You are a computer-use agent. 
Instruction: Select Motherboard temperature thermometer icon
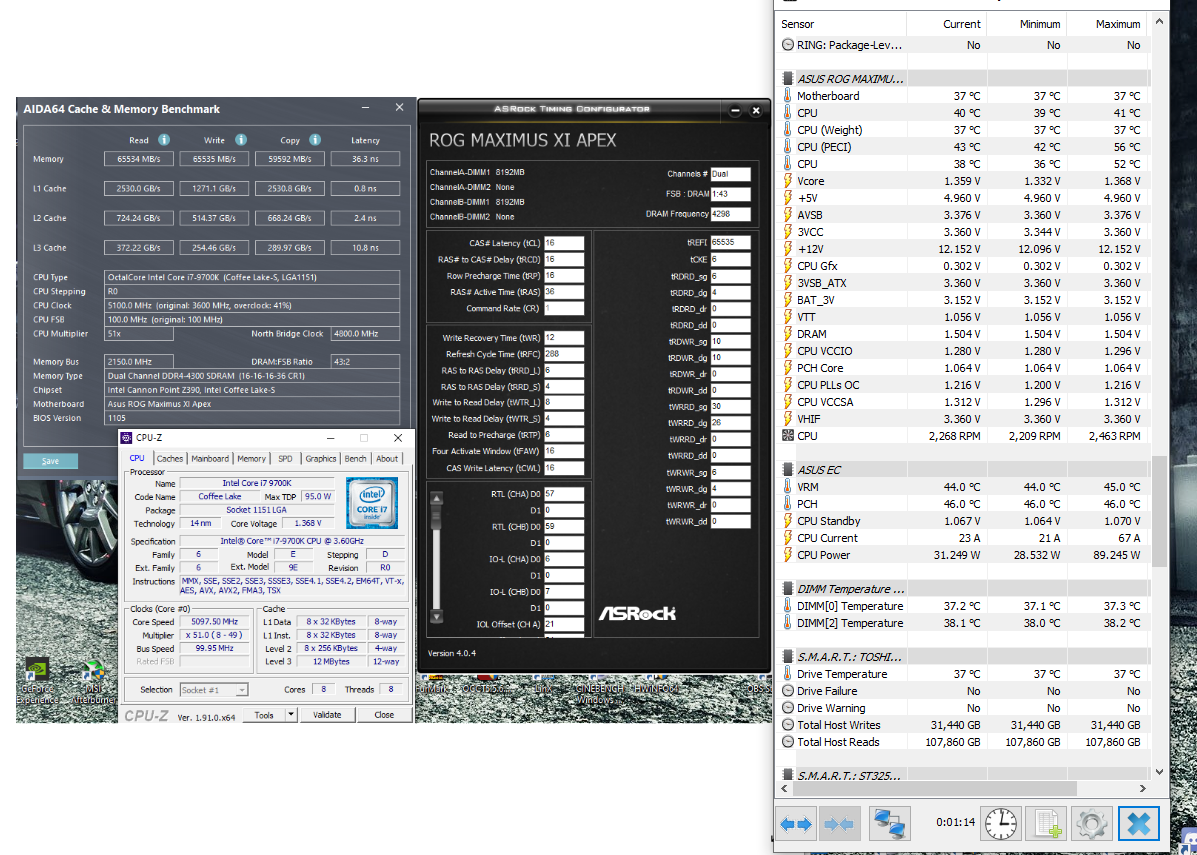pos(788,96)
